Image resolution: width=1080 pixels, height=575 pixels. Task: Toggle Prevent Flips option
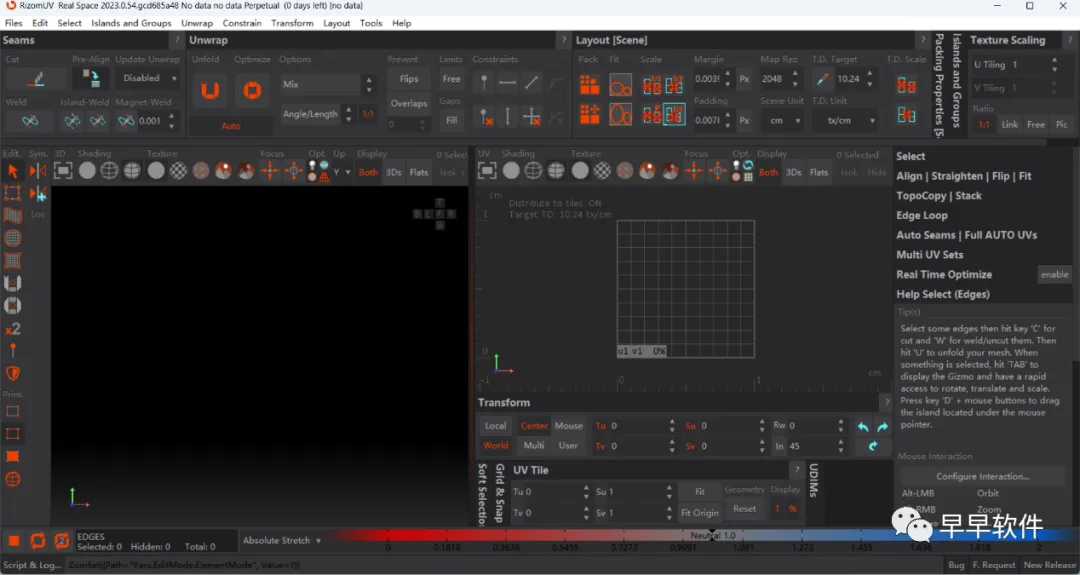pos(409,79)
